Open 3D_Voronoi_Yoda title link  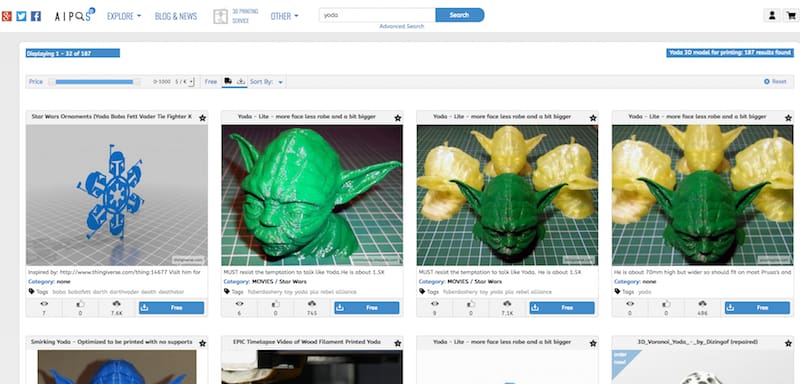tap(697, 342)
